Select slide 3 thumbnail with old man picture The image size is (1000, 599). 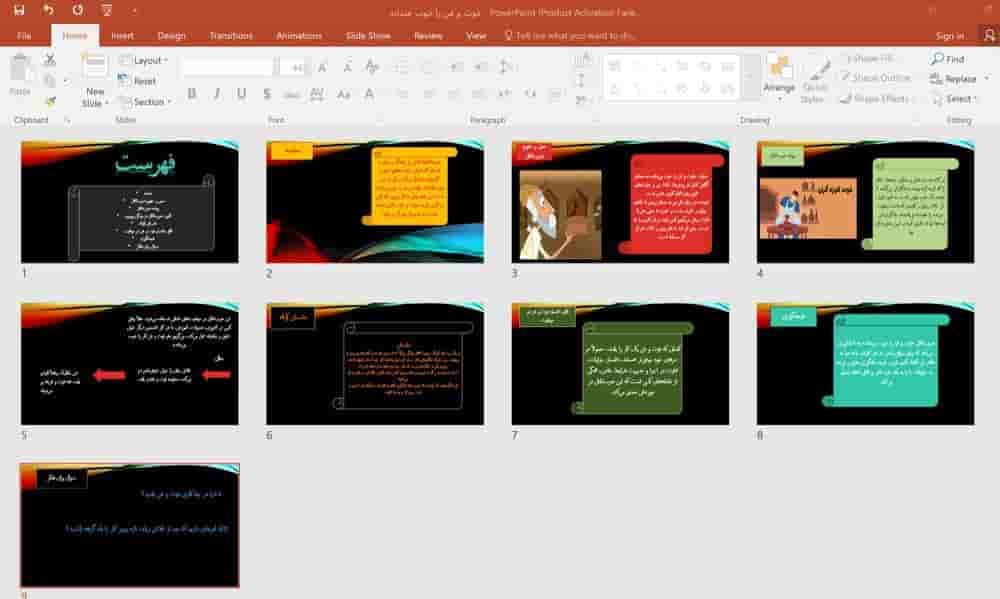(620, 202)
